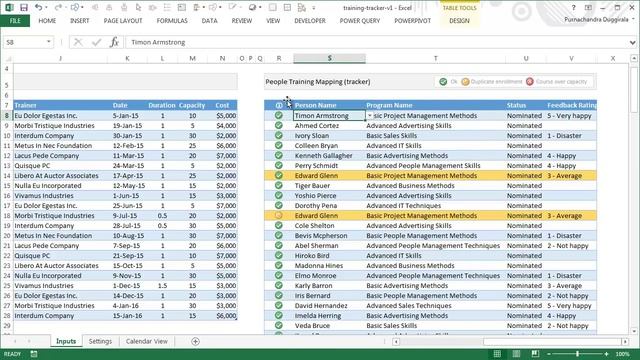Click the horizontal scrollbar thumb
Screen dimensions: 640x360
(552, 341)
